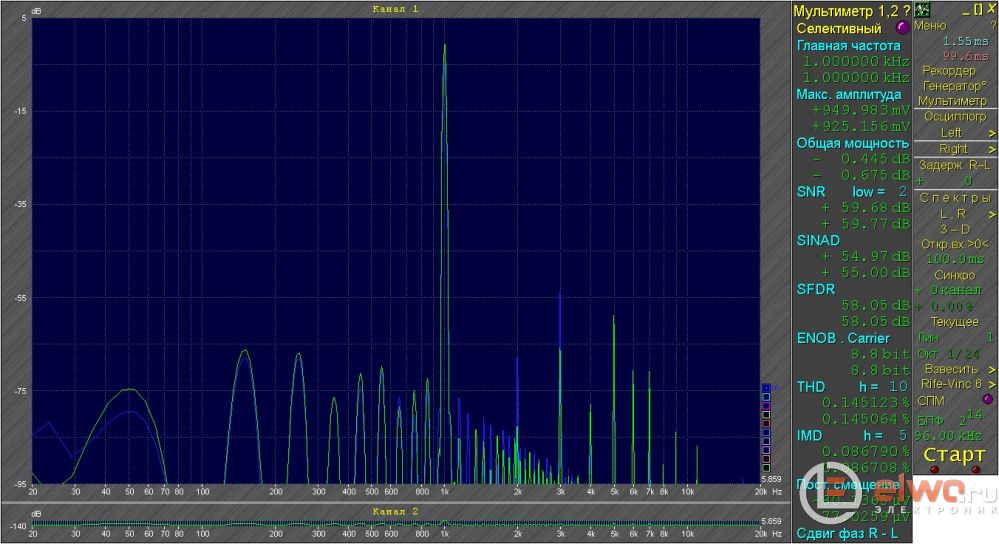The image size is (999, 544).
Task: Select the 3-D spectrum view
Action: click(953, 229)
